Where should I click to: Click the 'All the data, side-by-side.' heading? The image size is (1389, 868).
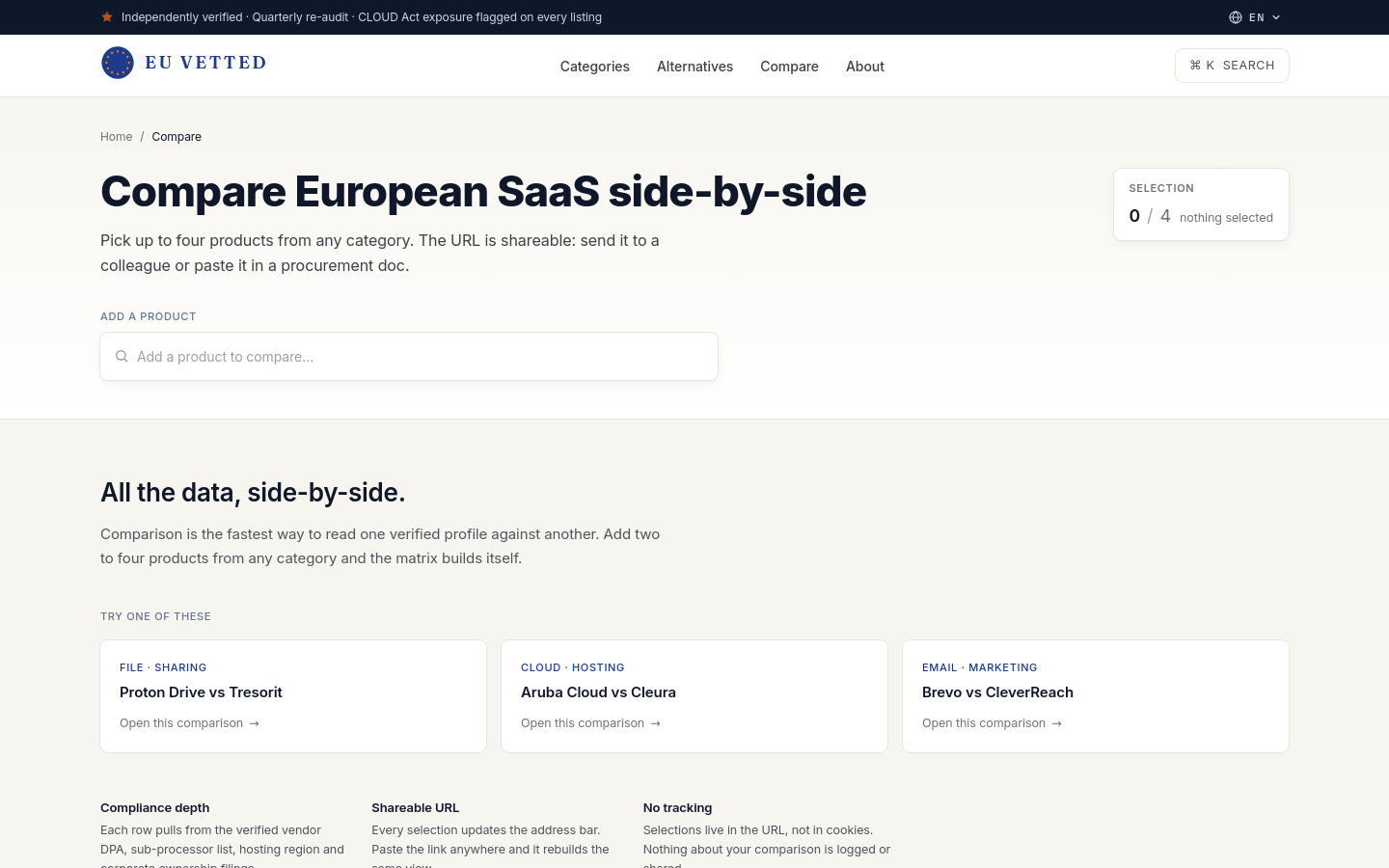click(253, 493)
